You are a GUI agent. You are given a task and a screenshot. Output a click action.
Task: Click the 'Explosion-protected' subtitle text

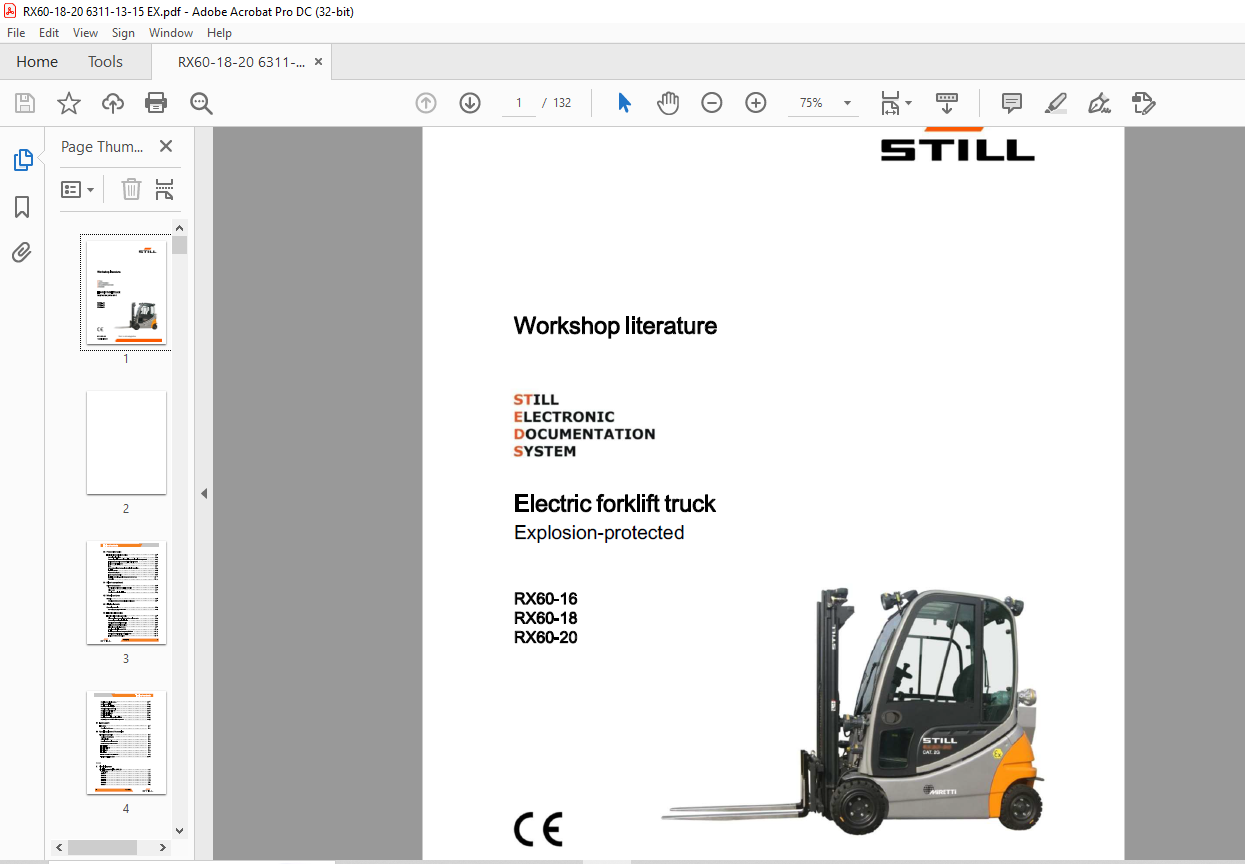pyautogui.click(x=599, y=533)
